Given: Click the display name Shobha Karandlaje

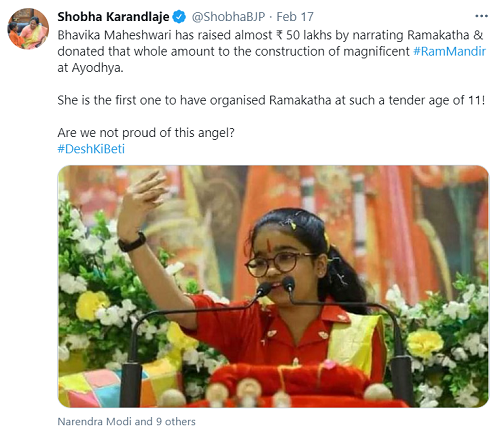Looking at the screenshot, I should point(113,17).
